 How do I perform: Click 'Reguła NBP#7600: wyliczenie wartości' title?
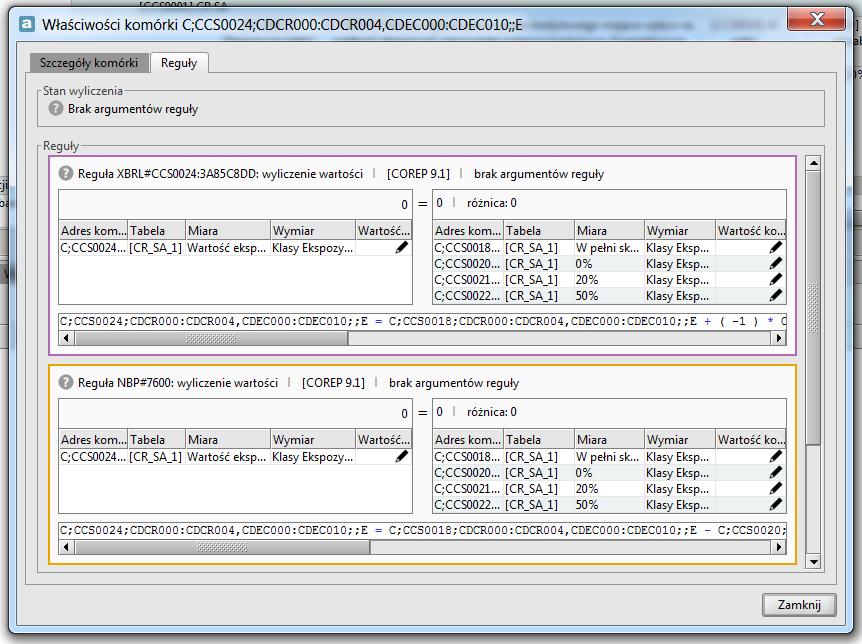pos(178,383)
